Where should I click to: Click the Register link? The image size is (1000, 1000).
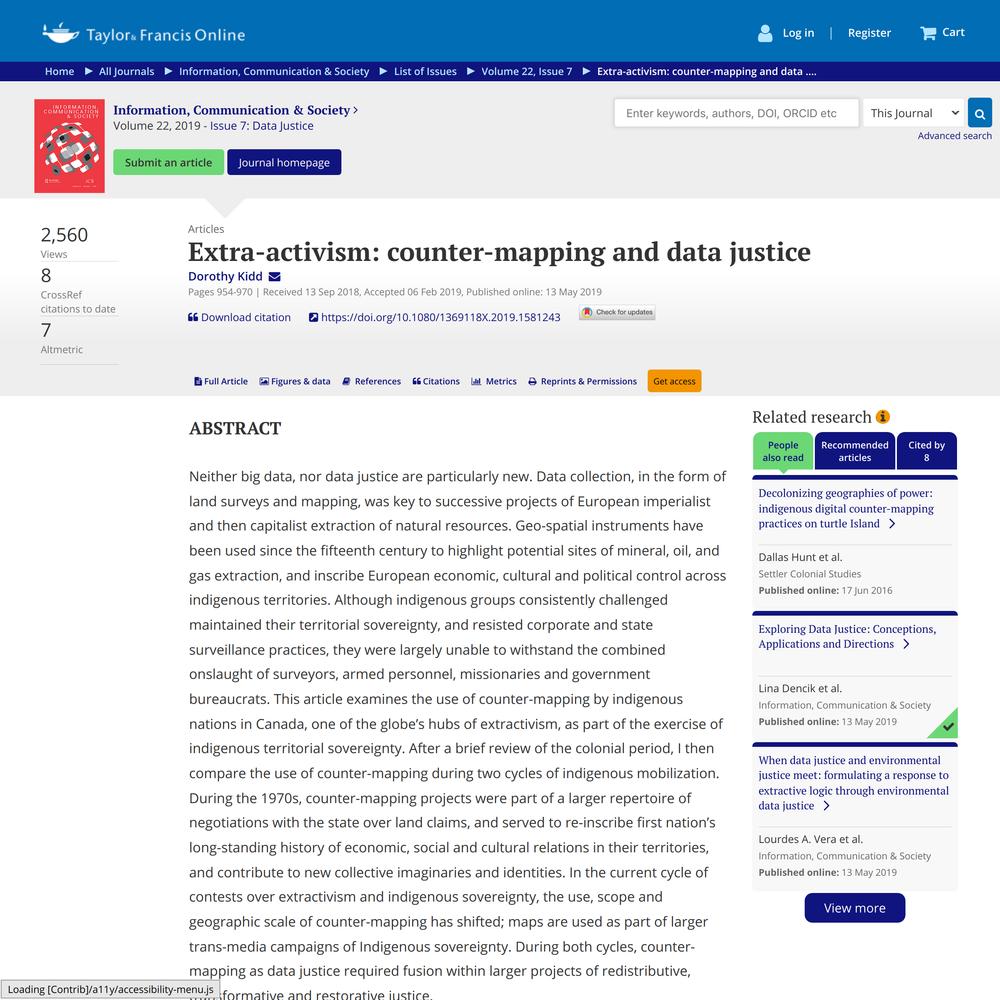pyautogui.click(x=869, y=33)
